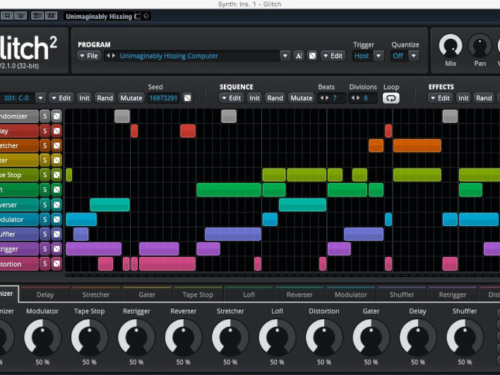The image size is (500, 375).
Task: Open the Trigger Host dropdown
Action: (378, 56)
